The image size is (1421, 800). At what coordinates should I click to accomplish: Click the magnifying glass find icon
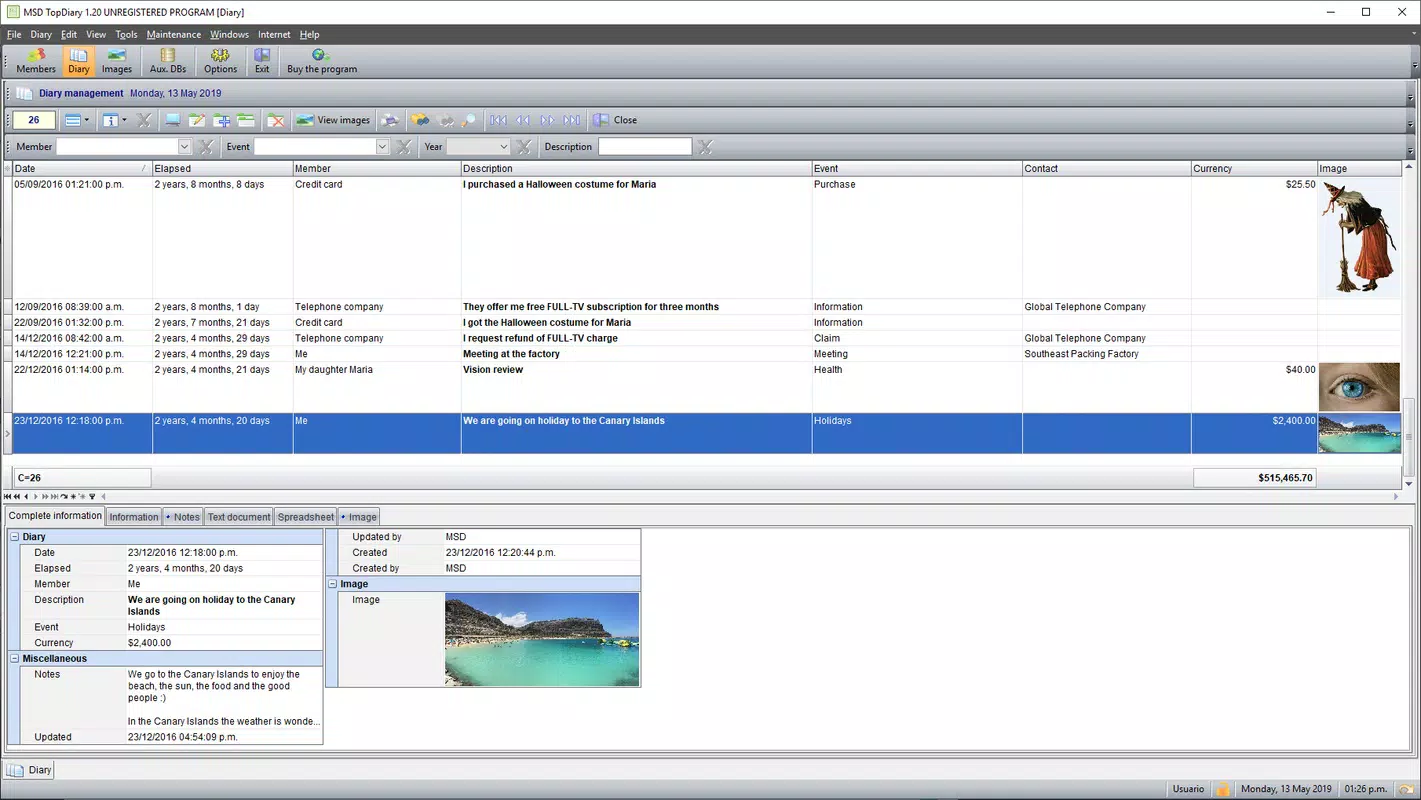point(468,120)
